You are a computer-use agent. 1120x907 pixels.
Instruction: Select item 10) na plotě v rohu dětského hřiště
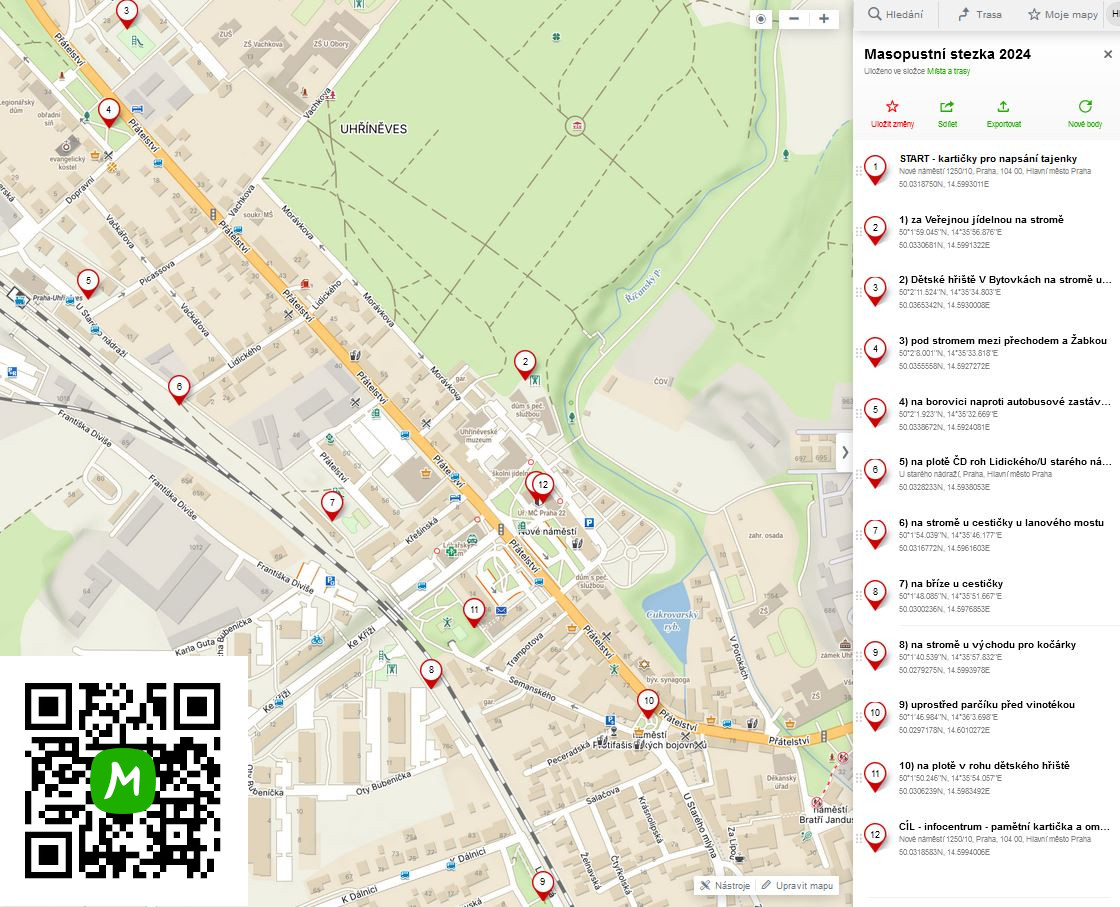tap(986, 778)
